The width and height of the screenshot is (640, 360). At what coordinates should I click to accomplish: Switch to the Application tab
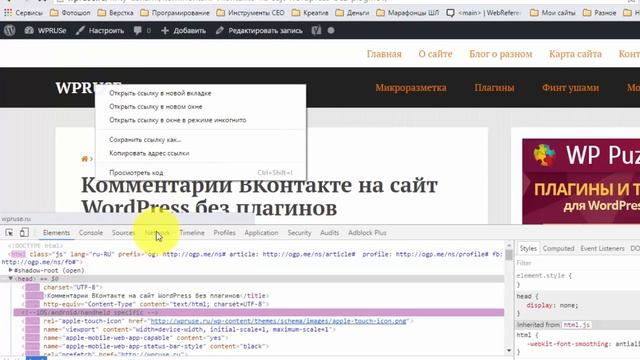261,233
